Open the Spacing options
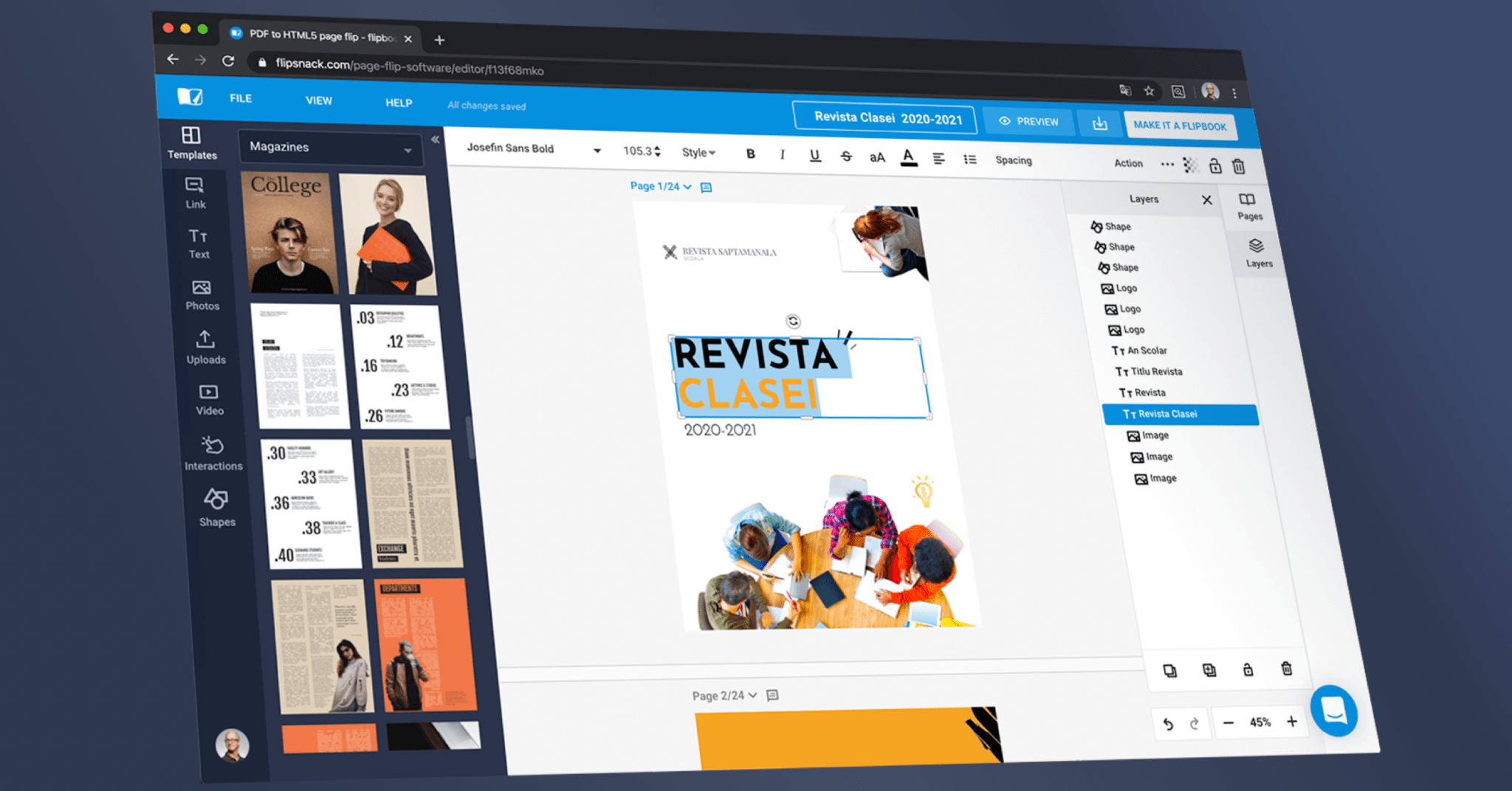The height and width of the screenshot is (791, 1512). (x=1013, y=160)
